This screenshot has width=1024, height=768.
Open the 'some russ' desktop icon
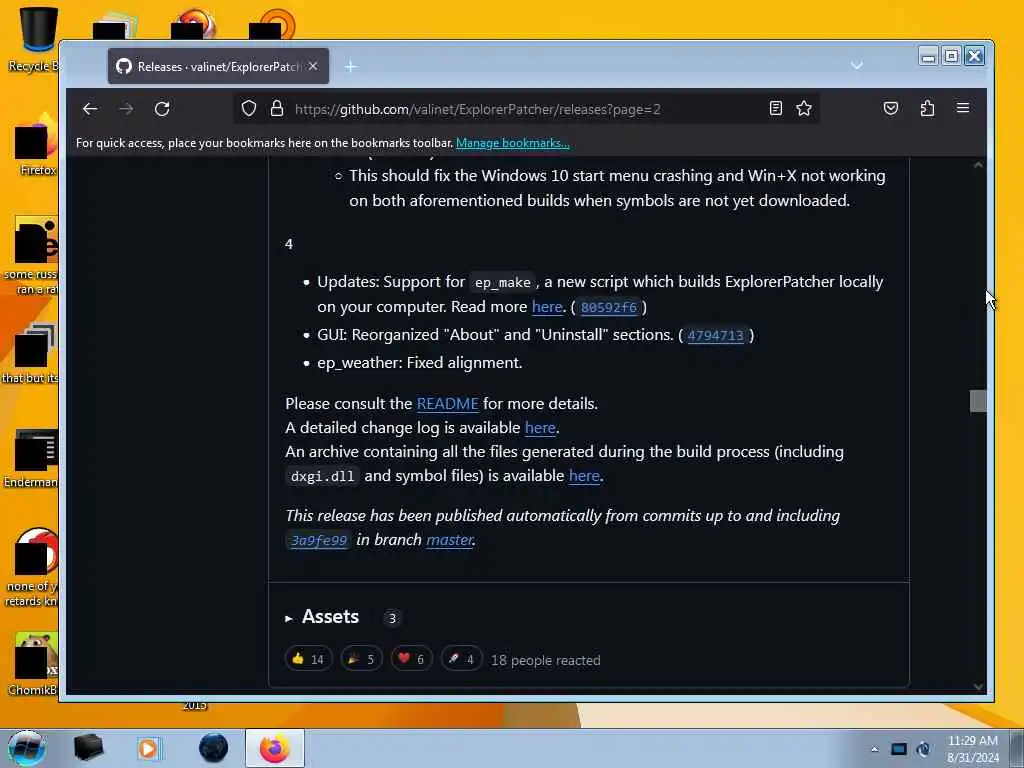[x=33, y=256]
